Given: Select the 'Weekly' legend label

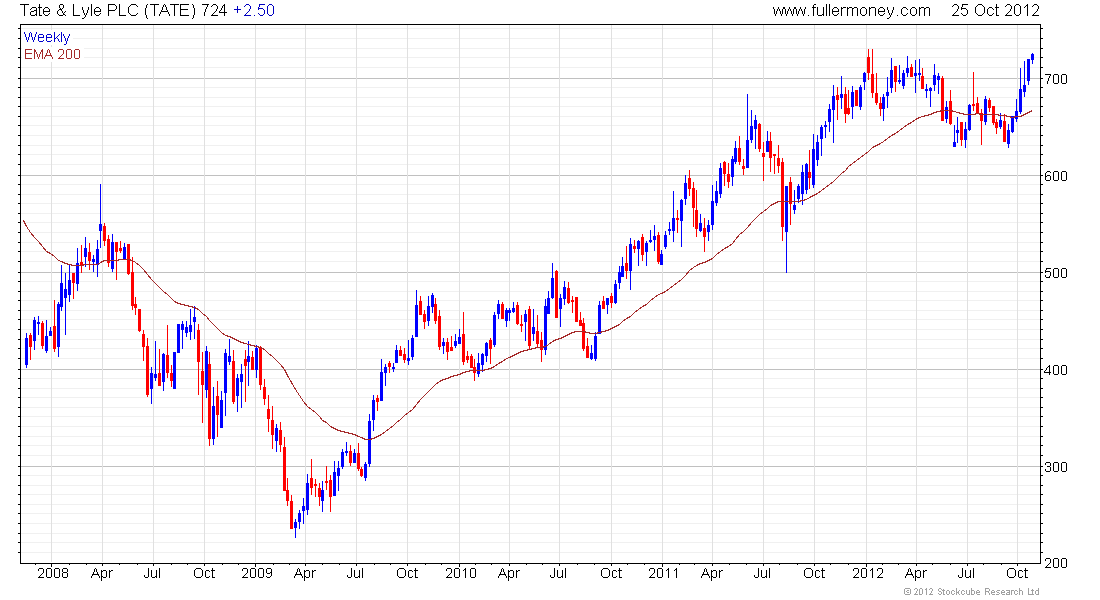Looking at the screenshot, I should (47, 37).
